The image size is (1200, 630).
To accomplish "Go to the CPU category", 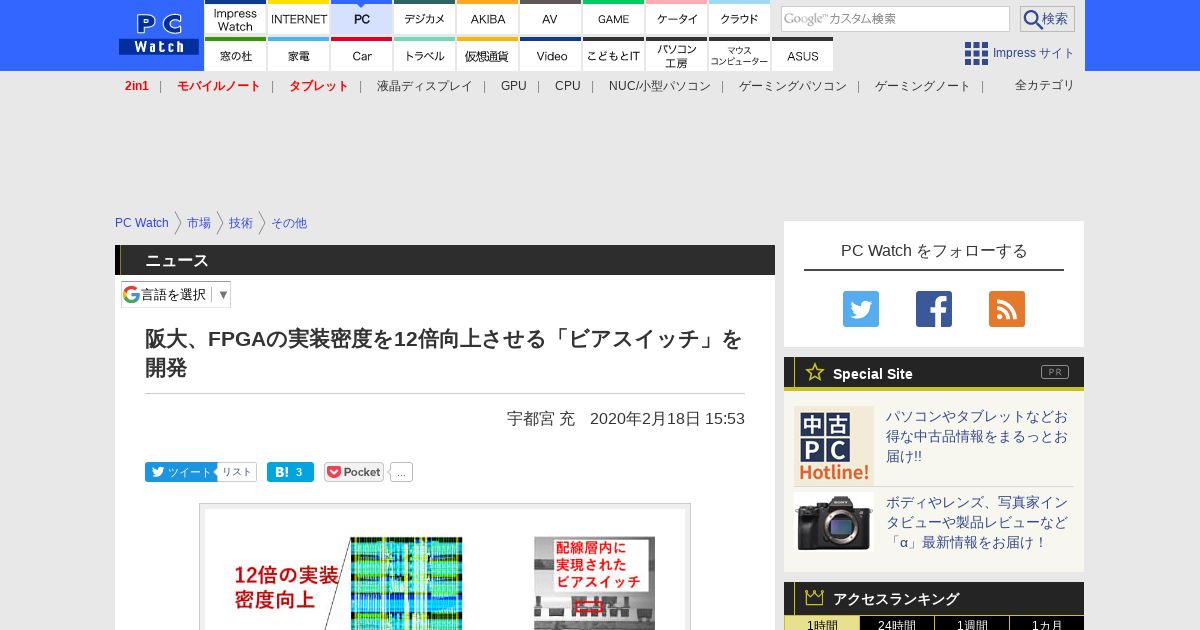I will pyautogui.click(x=568, y=86).
